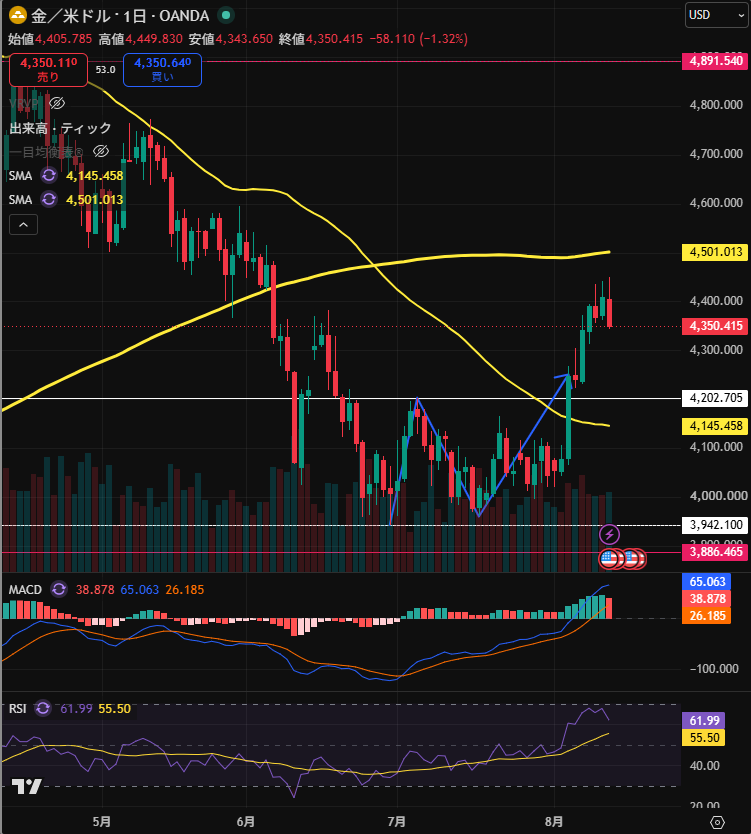The width and height of the screenshot is (751, 834).
Task: Click the 65.063 MACD value label
Action: (707, 581)
